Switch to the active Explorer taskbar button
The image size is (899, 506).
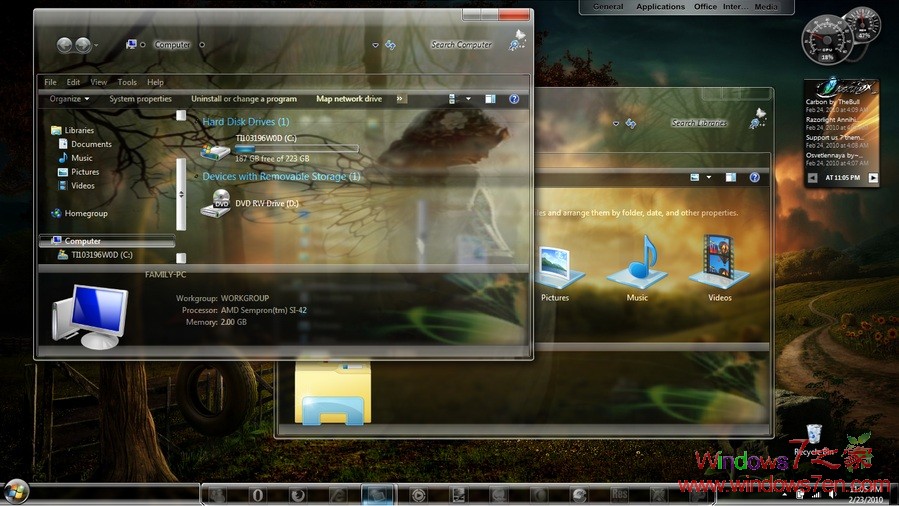pyautogui.click(x=378, y=495)
